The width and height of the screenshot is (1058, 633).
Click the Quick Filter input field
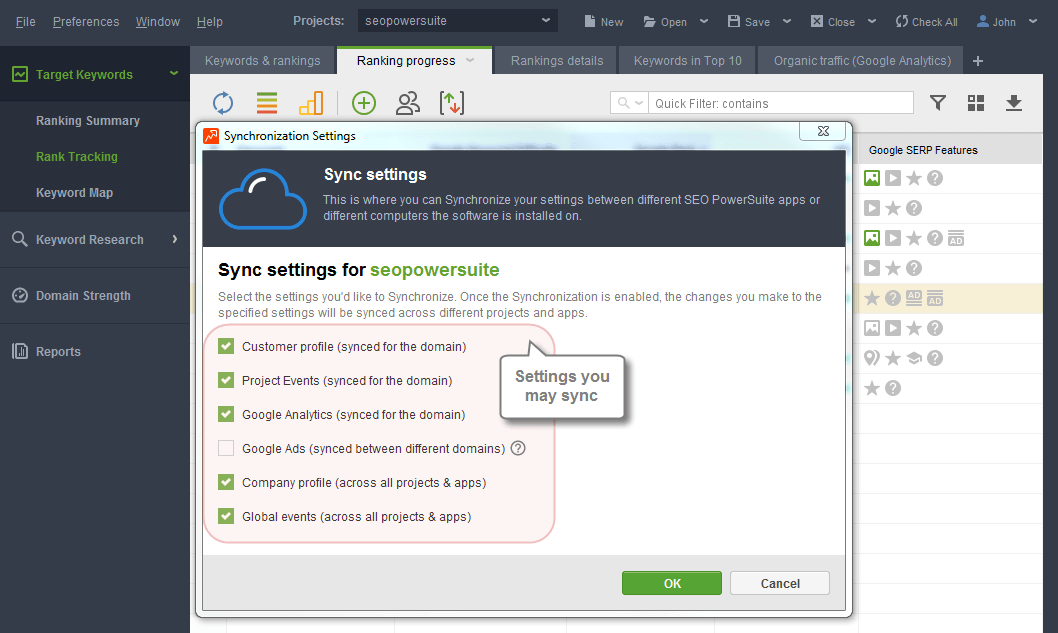click(x=781, y=103)
